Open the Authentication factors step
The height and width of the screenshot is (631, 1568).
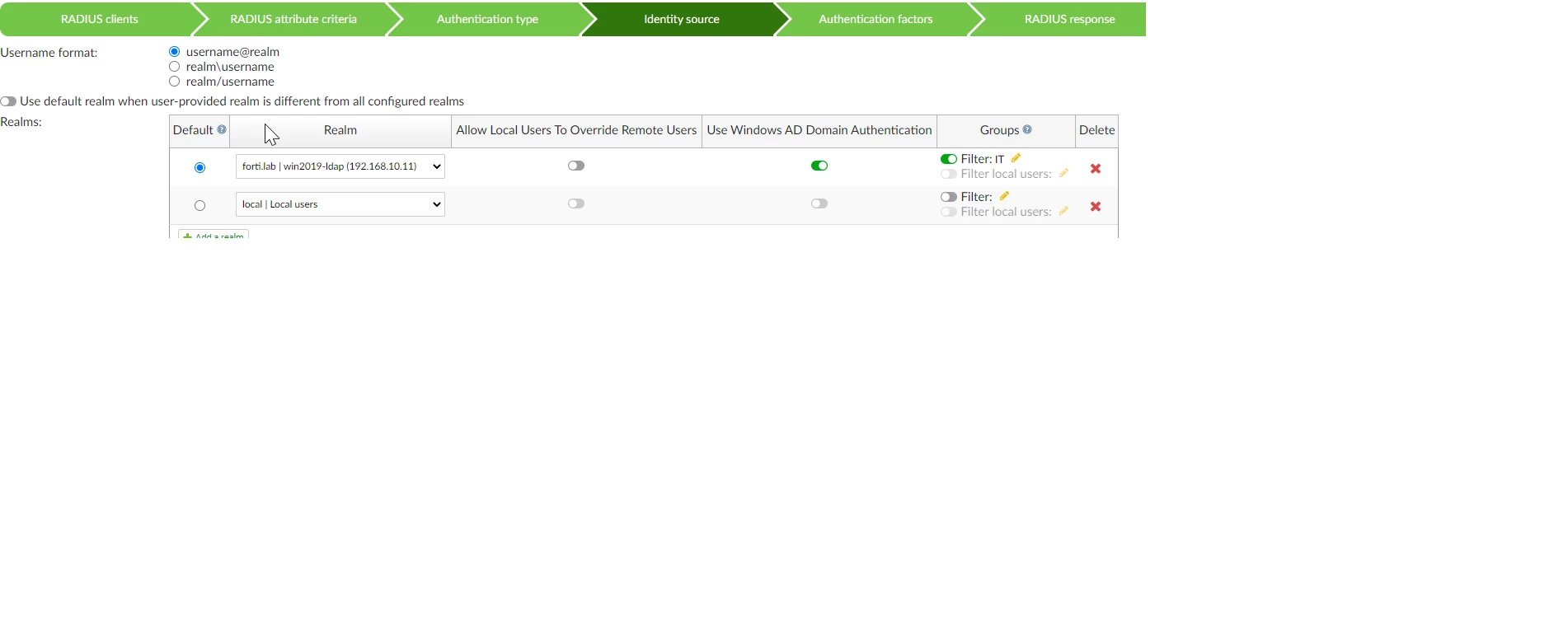[x=876, y=19]
